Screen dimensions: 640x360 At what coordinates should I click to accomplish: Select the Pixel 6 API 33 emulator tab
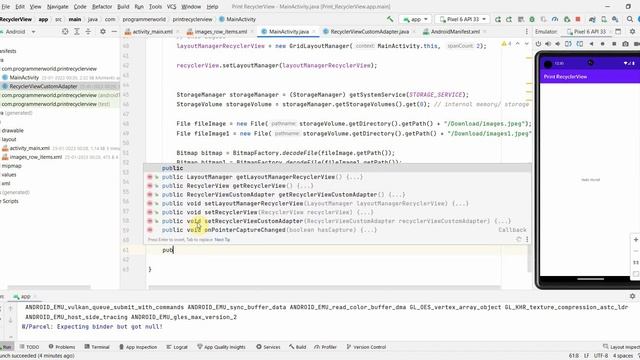tap(587, 31)
